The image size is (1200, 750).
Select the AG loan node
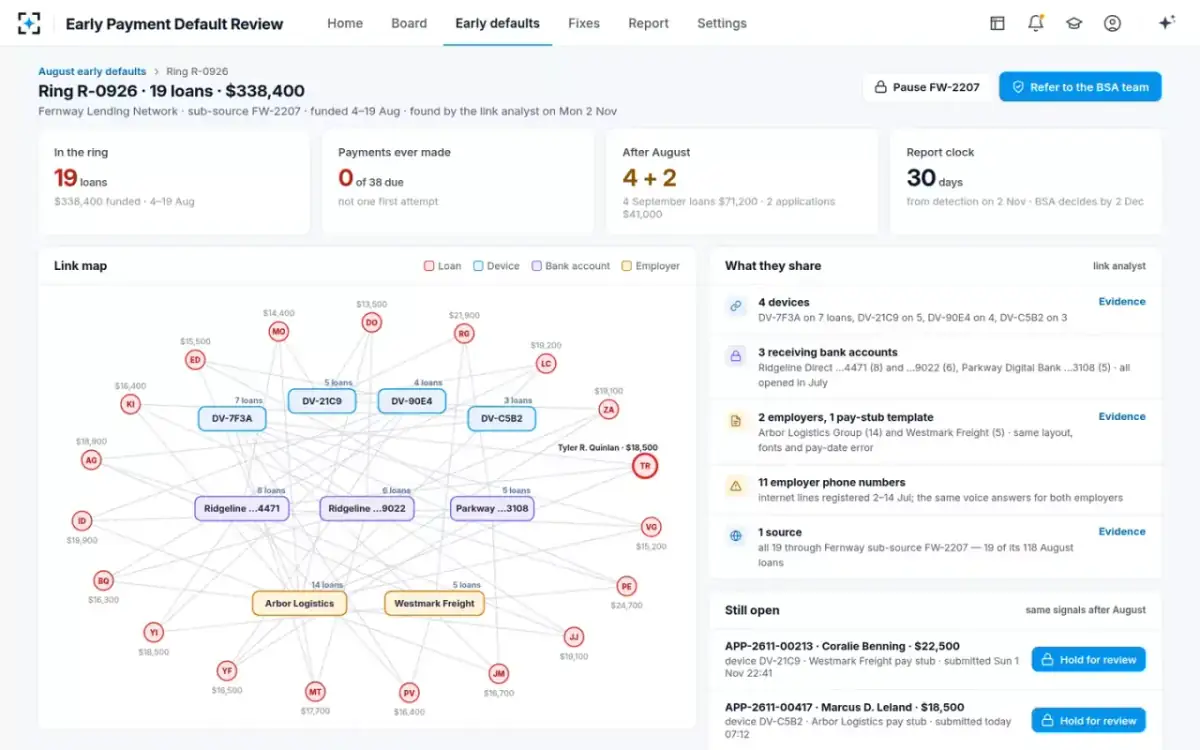(x=91, y=460)
